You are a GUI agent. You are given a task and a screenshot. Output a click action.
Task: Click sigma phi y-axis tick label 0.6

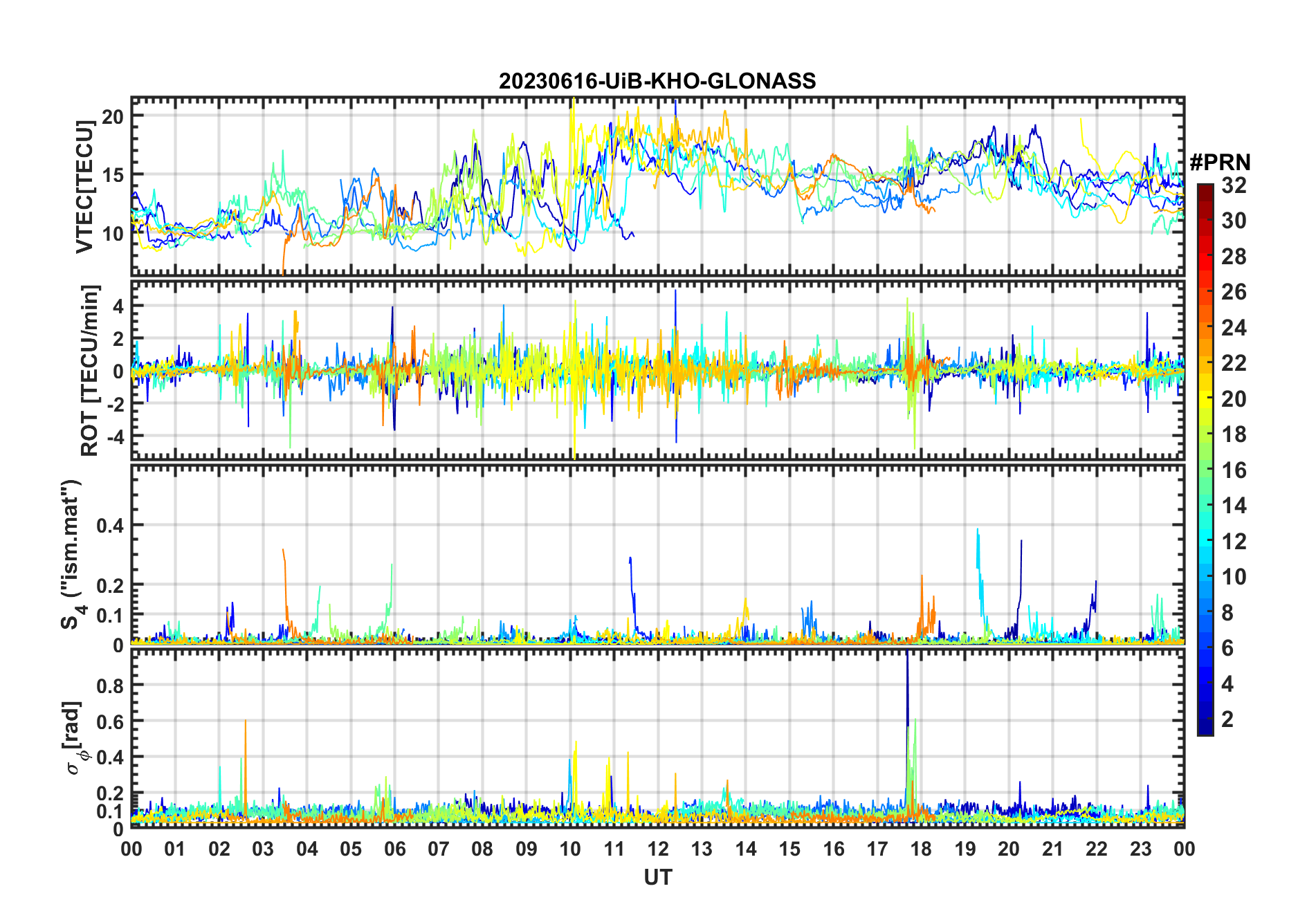[x=110, y=721]
